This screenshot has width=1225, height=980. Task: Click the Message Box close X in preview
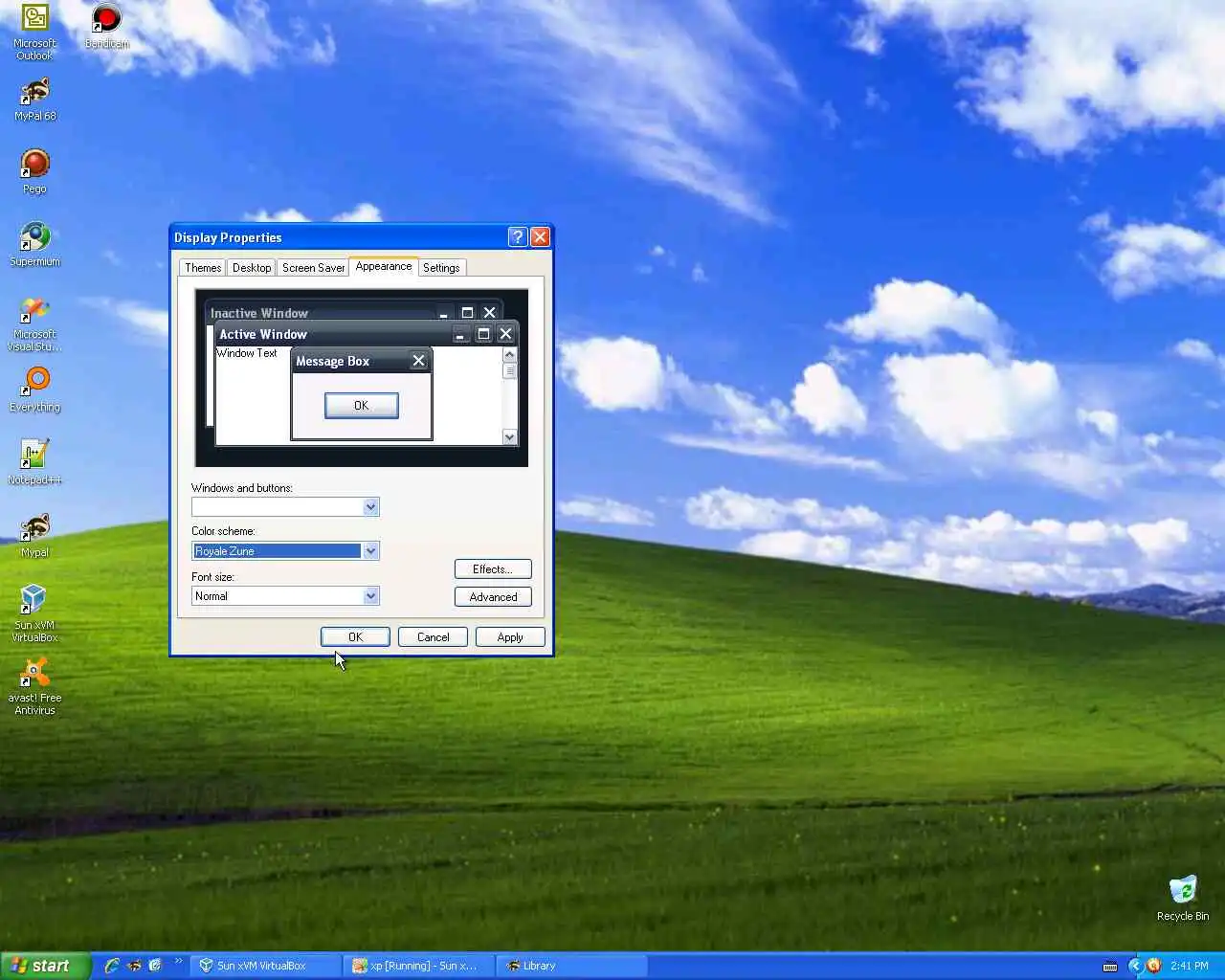pos(418,361)
